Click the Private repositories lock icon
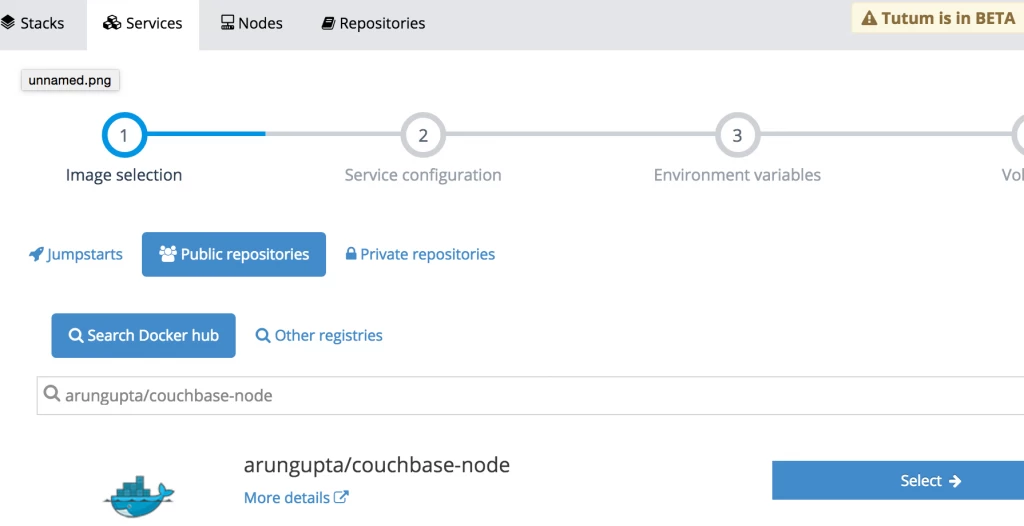1024x526 pixels. (x=351, y=253)
